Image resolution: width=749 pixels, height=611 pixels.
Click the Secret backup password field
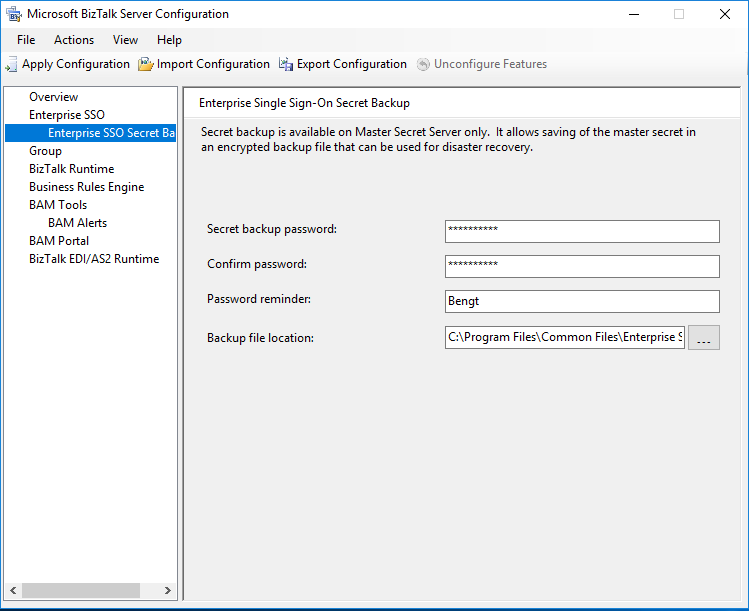[582, 231]
